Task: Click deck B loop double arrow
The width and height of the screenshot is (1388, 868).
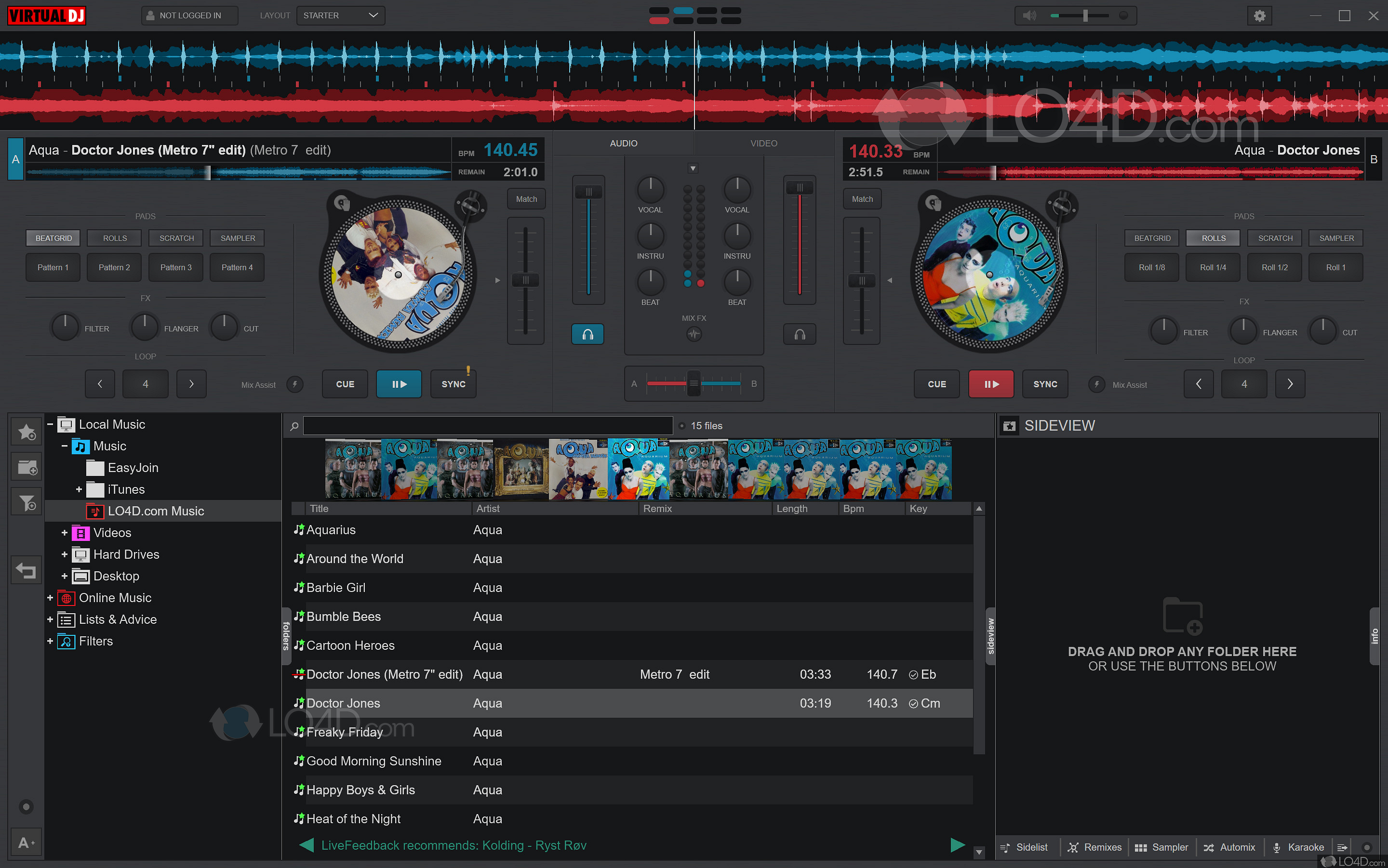Action: coord(1290,384)
